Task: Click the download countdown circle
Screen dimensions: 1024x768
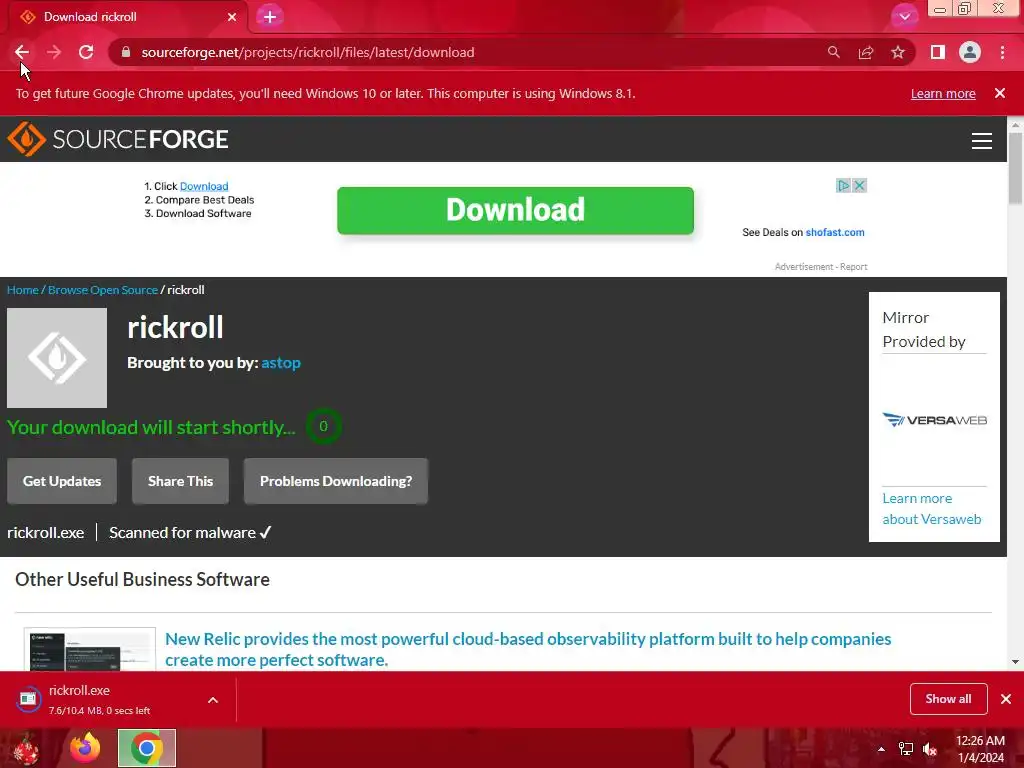Action: [x=323, y=426]
